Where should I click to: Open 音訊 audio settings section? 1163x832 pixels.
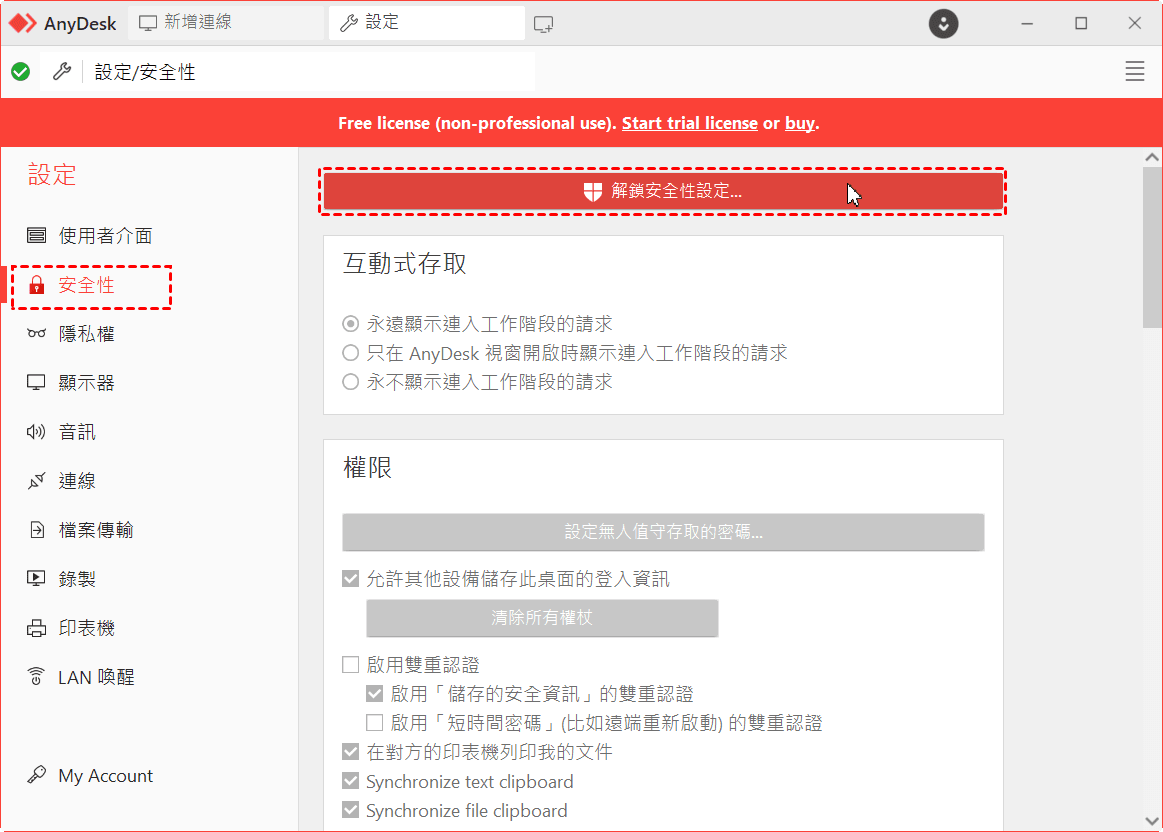(x=77, y=432)
